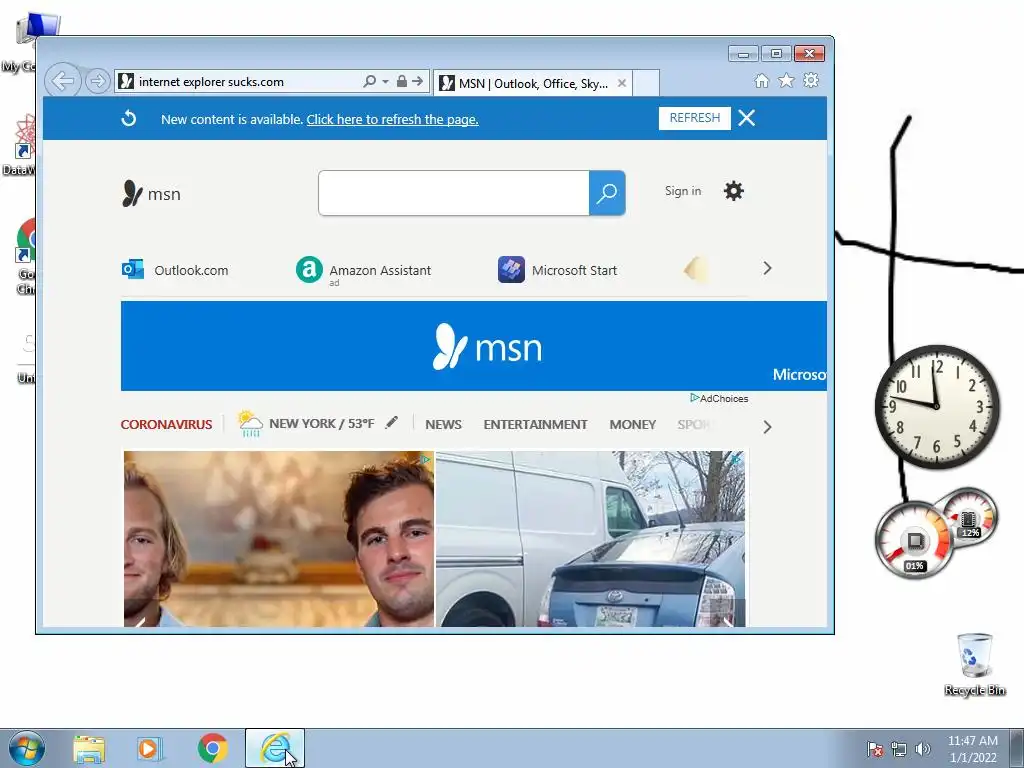Screen dimensions: 1024x768
Task: Click the blue search magnifier button
Action: [607, 193]
